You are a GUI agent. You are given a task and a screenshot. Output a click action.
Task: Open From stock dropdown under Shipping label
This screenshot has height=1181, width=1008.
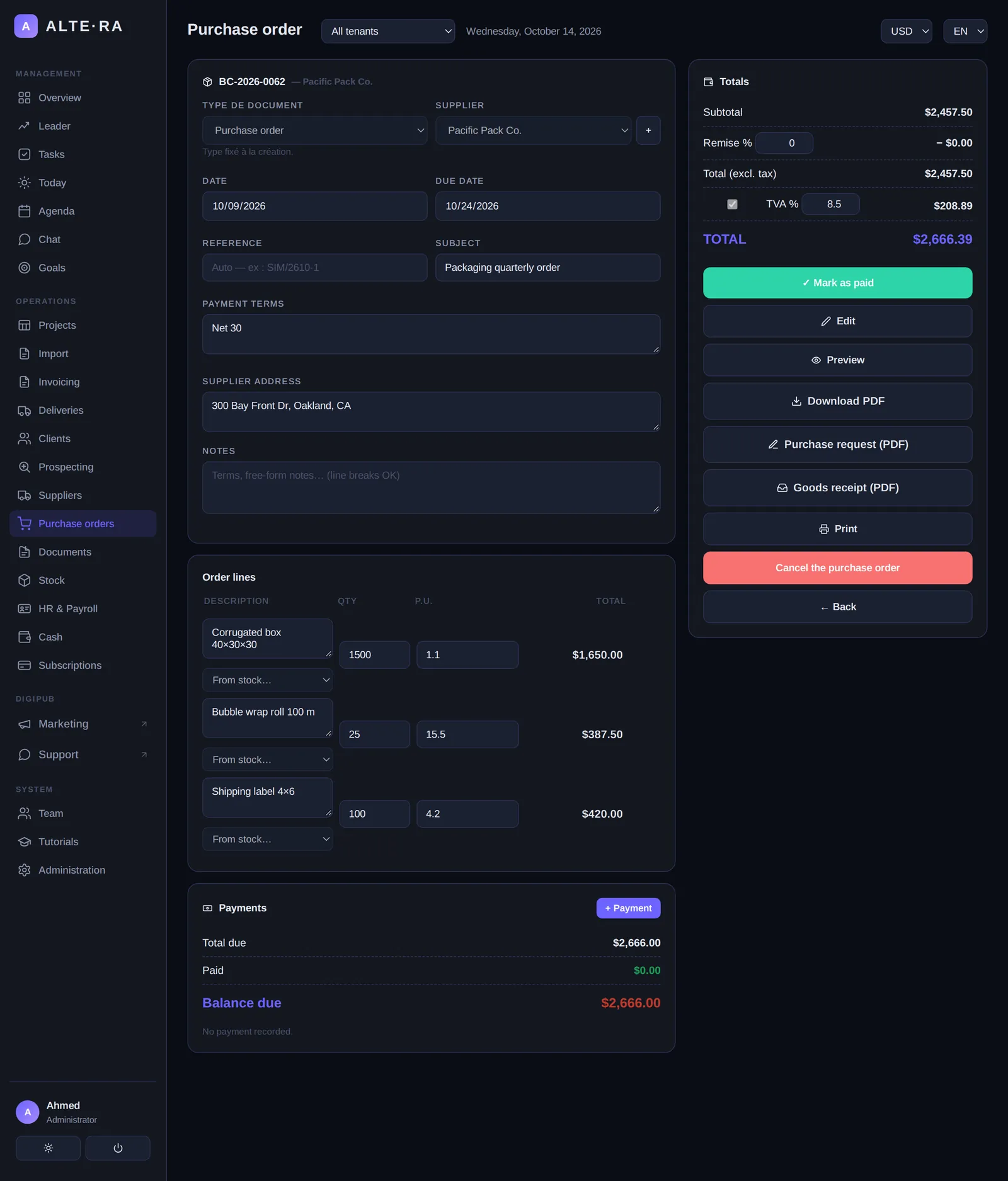267,839
